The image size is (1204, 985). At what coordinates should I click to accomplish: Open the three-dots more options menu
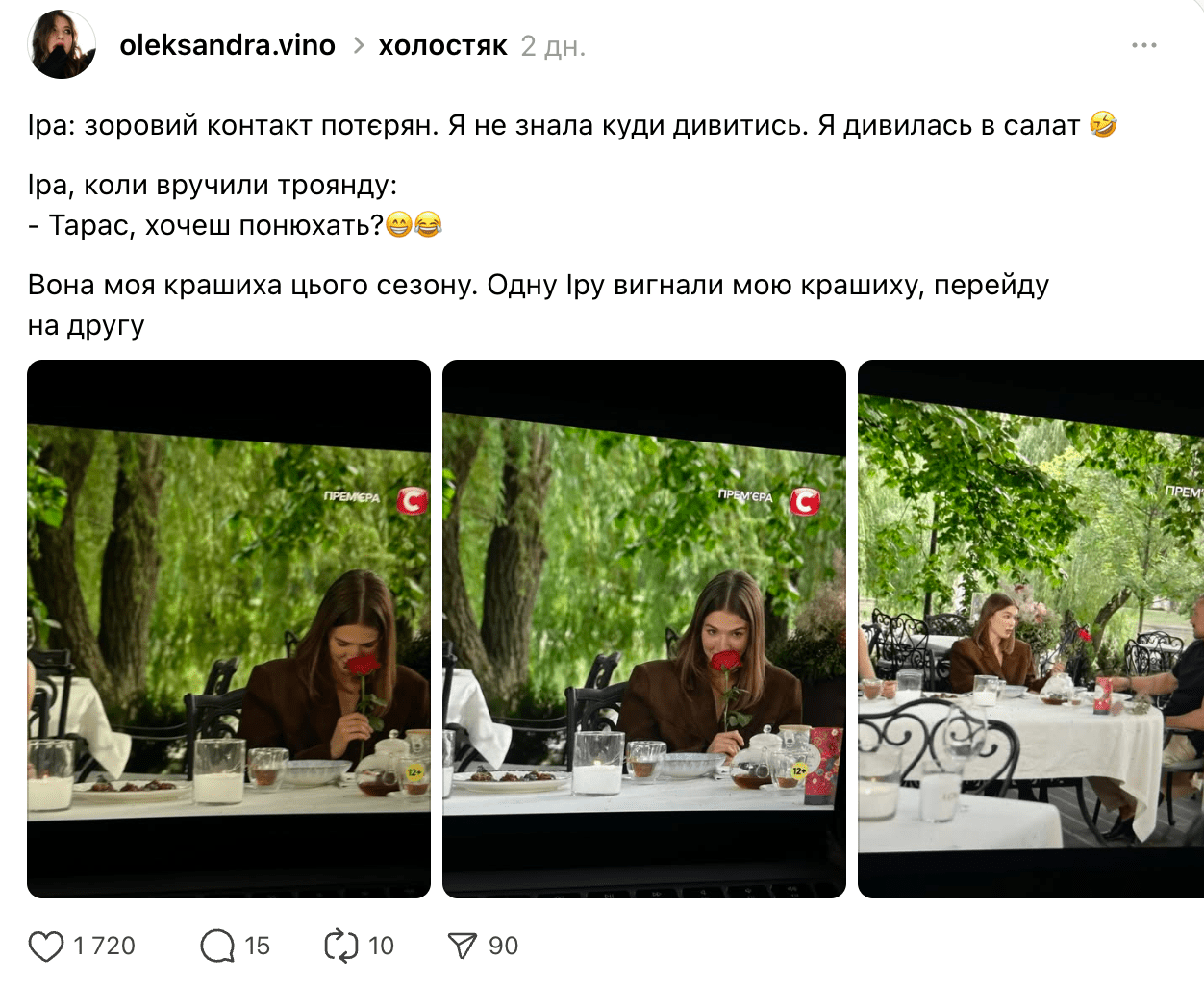click(1144, 45)
